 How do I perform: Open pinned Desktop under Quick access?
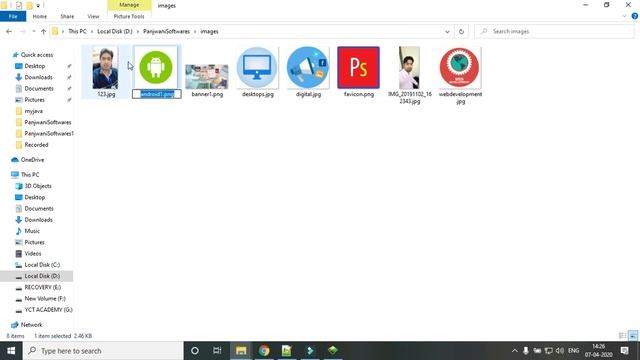coord(35,66)
